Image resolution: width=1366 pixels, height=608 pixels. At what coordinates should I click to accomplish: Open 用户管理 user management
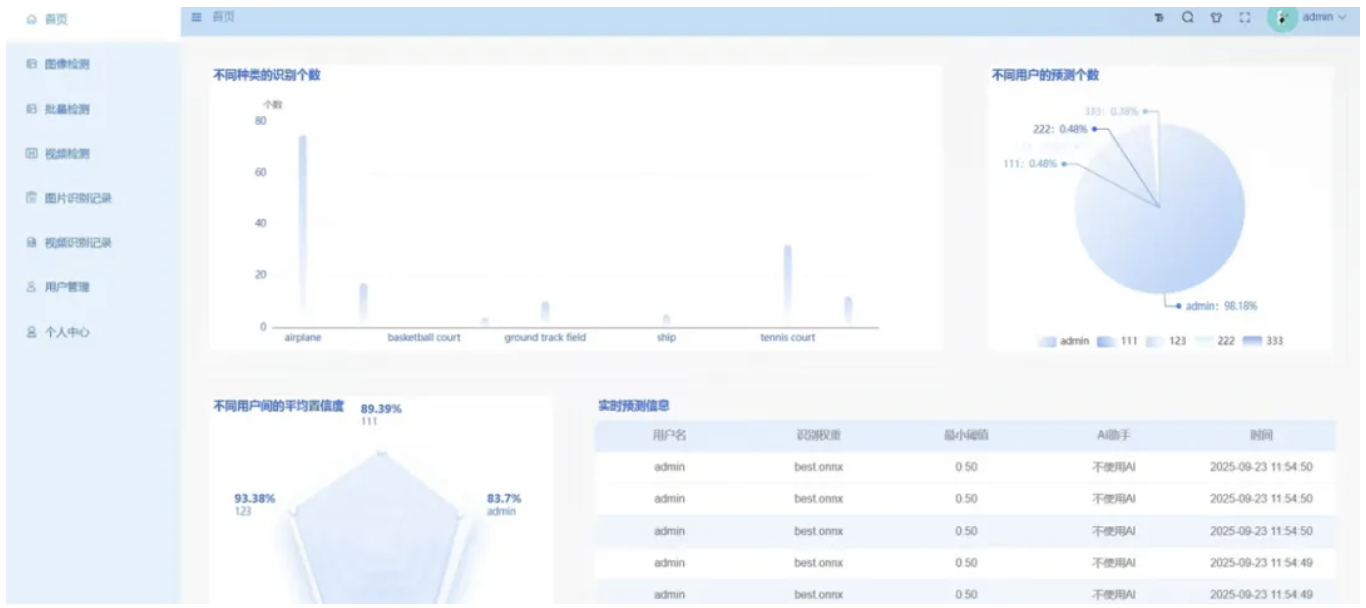(58, 287)
